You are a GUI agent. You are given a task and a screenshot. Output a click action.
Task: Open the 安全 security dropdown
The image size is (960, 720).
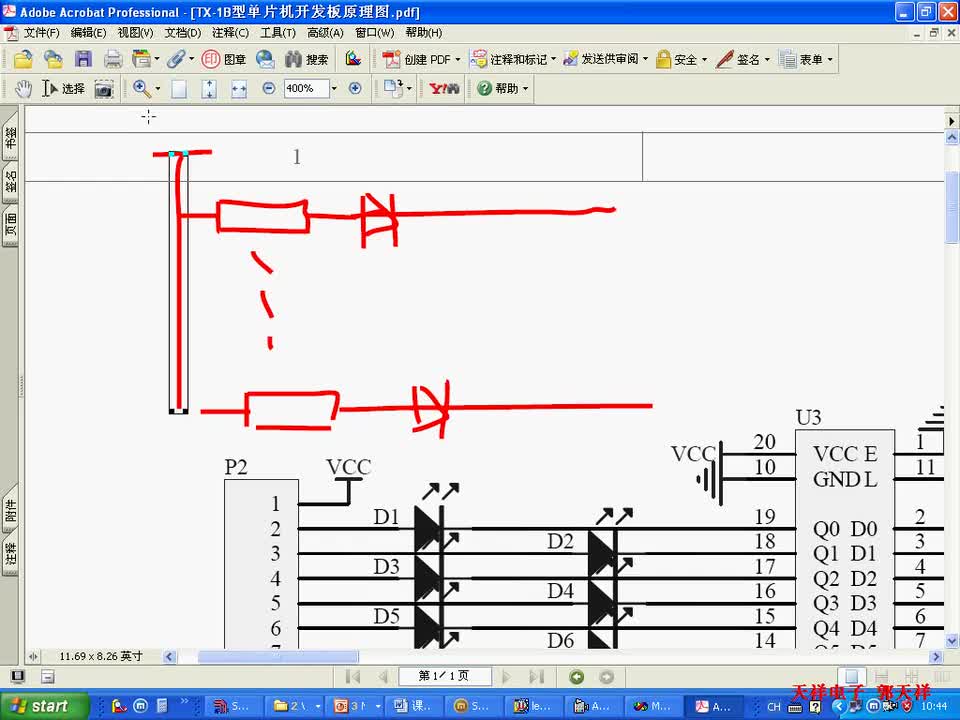click(681, 59)
